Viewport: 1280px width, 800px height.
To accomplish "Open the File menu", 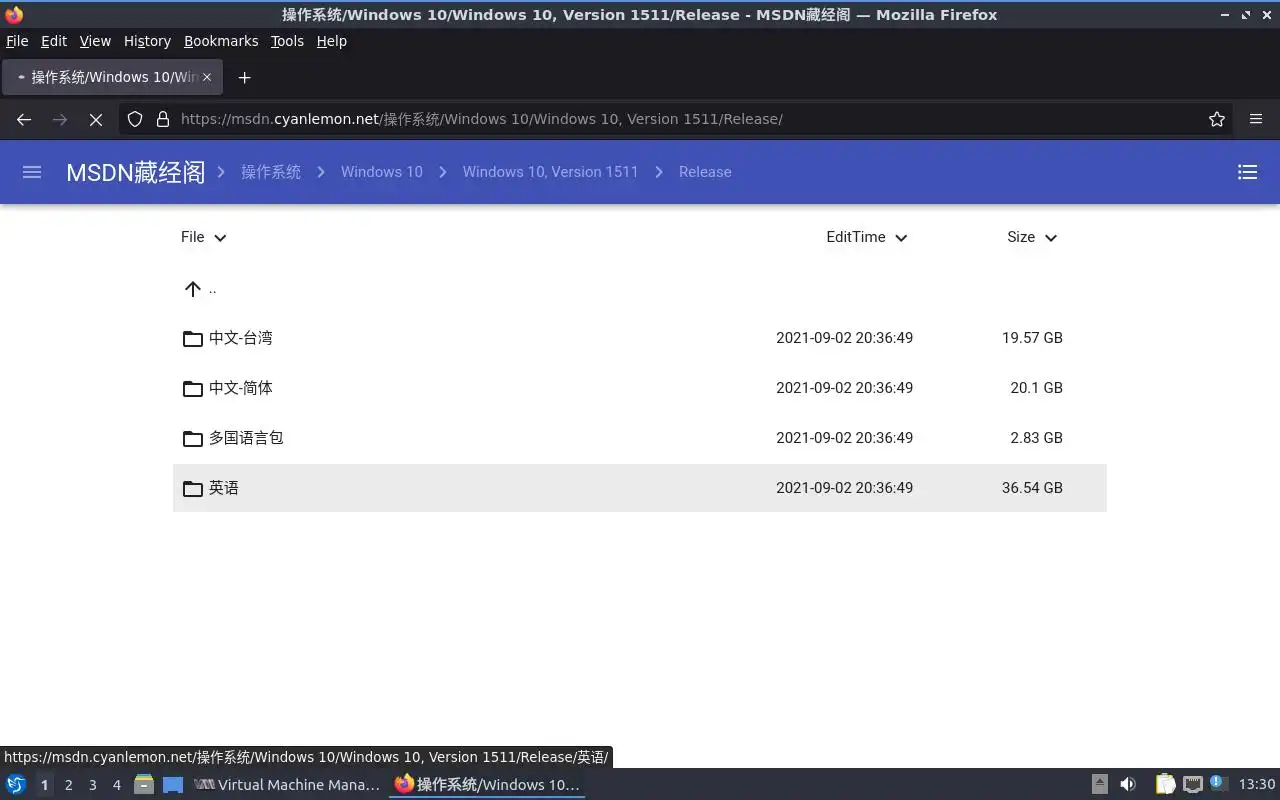I will click(17, 41).
